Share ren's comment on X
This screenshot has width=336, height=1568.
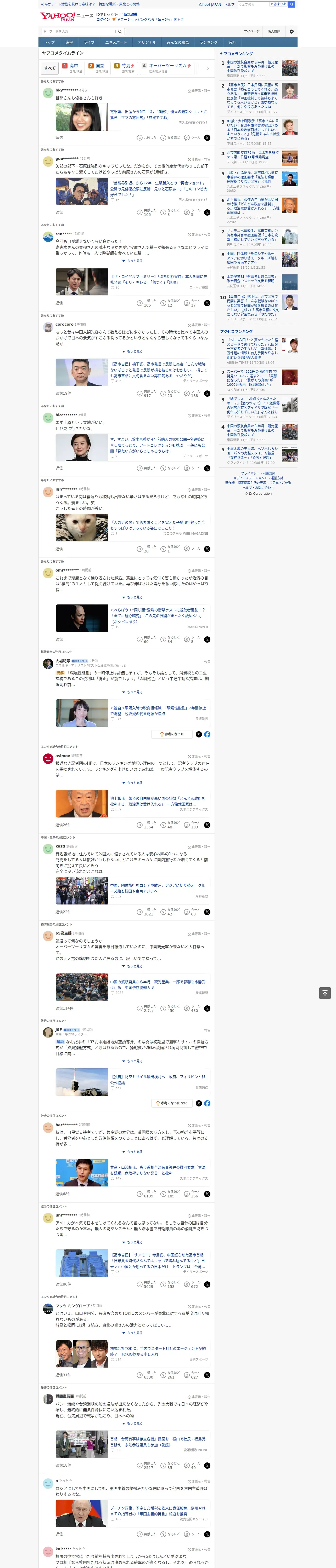point(207,303)
